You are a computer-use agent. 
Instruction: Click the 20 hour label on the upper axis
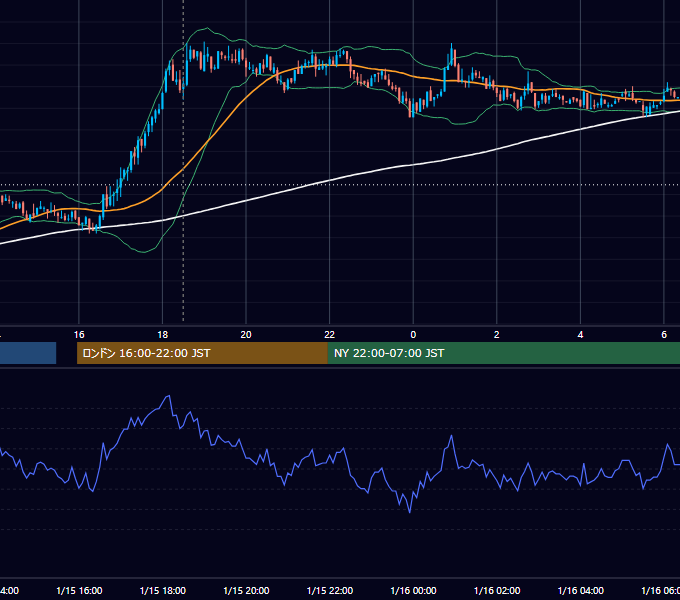tap(246, 335)
